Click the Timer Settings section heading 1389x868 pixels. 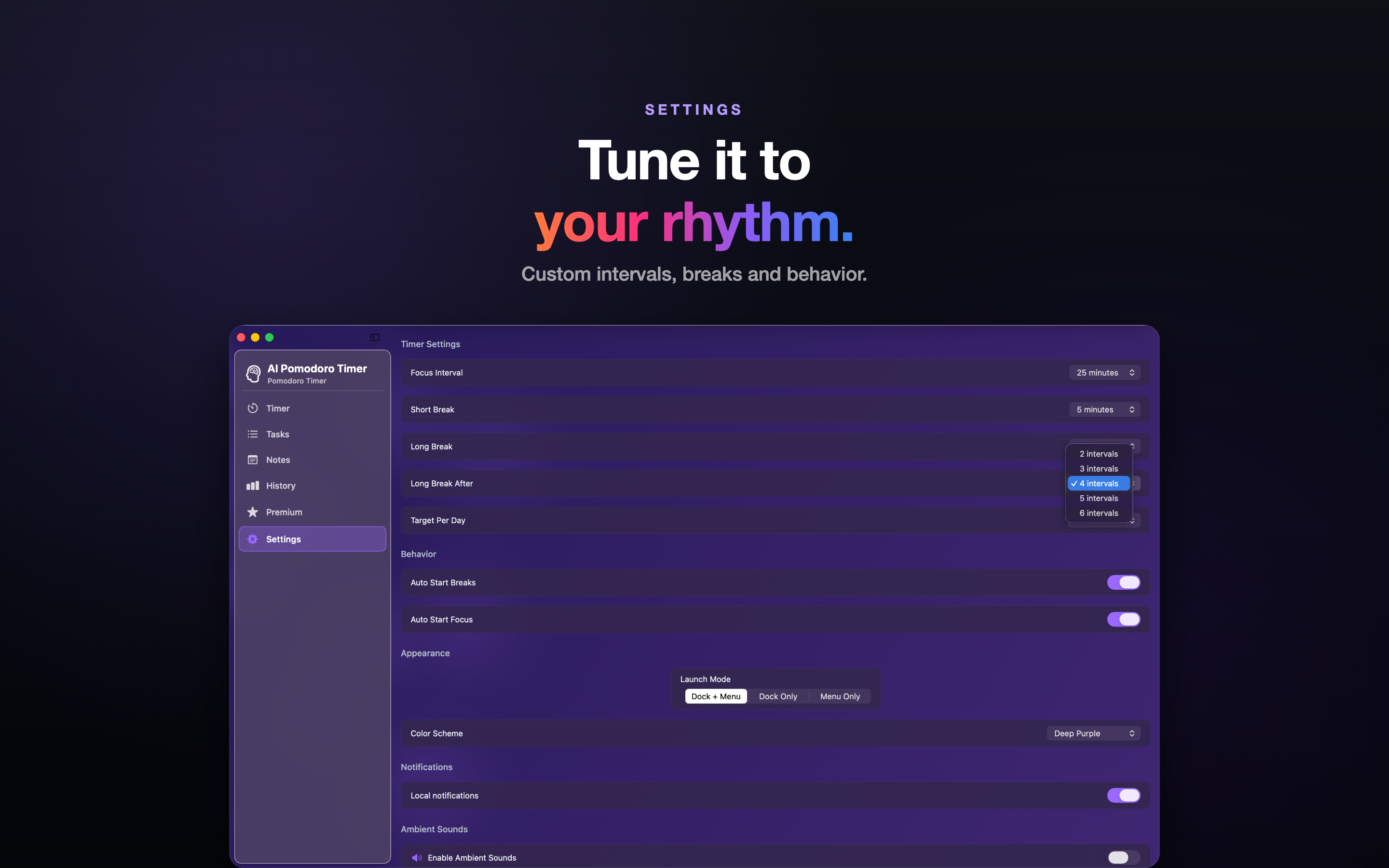click(x=431, y=344)
